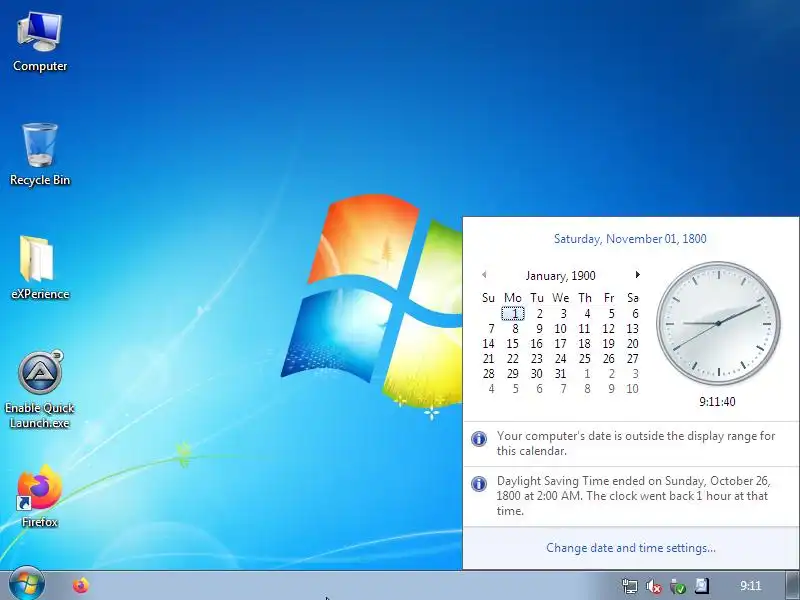
Task: Click the Show desktop strip
Action: click(x=792, y=585)
